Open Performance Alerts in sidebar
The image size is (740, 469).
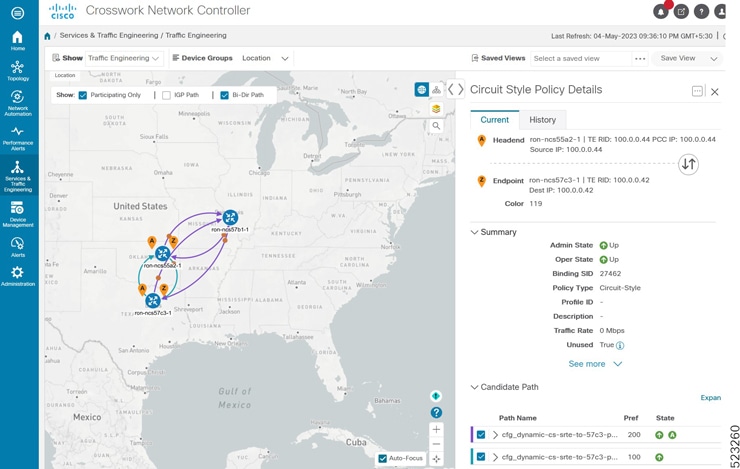pos(17,138)
